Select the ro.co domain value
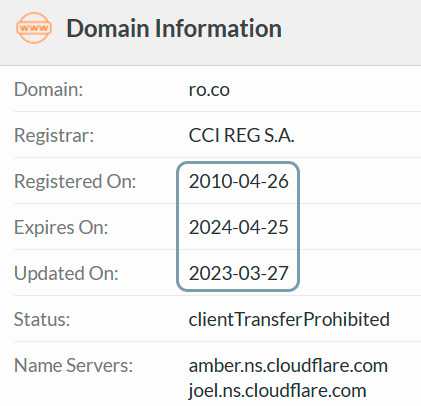 click(x=209, y=90)
